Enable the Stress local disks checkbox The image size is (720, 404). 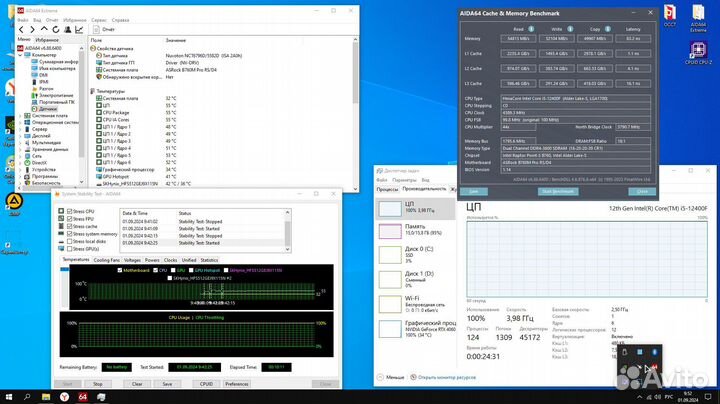click(x=67, y=241)
